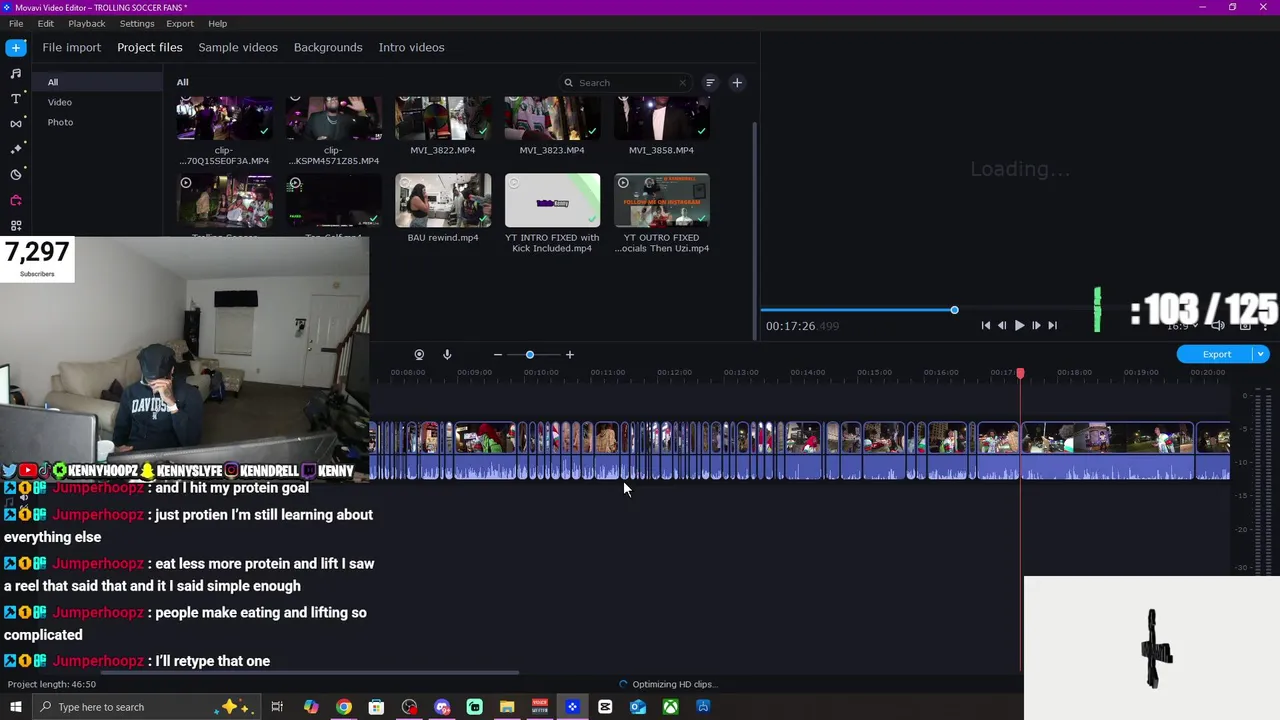This screenshot has height=720, width=1280.
Task: Zoom in the timeline with plus
Action: [570, 355]
